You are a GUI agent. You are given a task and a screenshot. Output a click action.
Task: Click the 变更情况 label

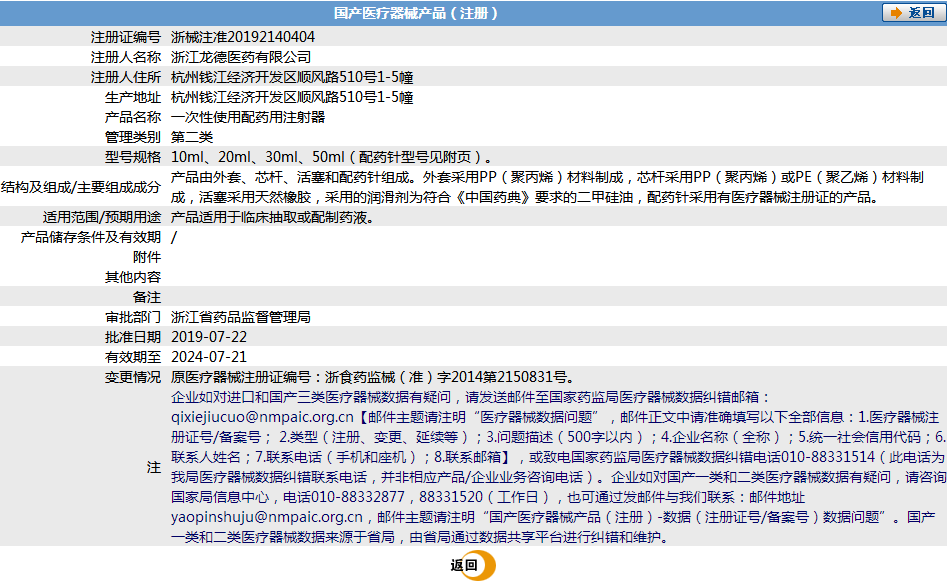point(133,377)
